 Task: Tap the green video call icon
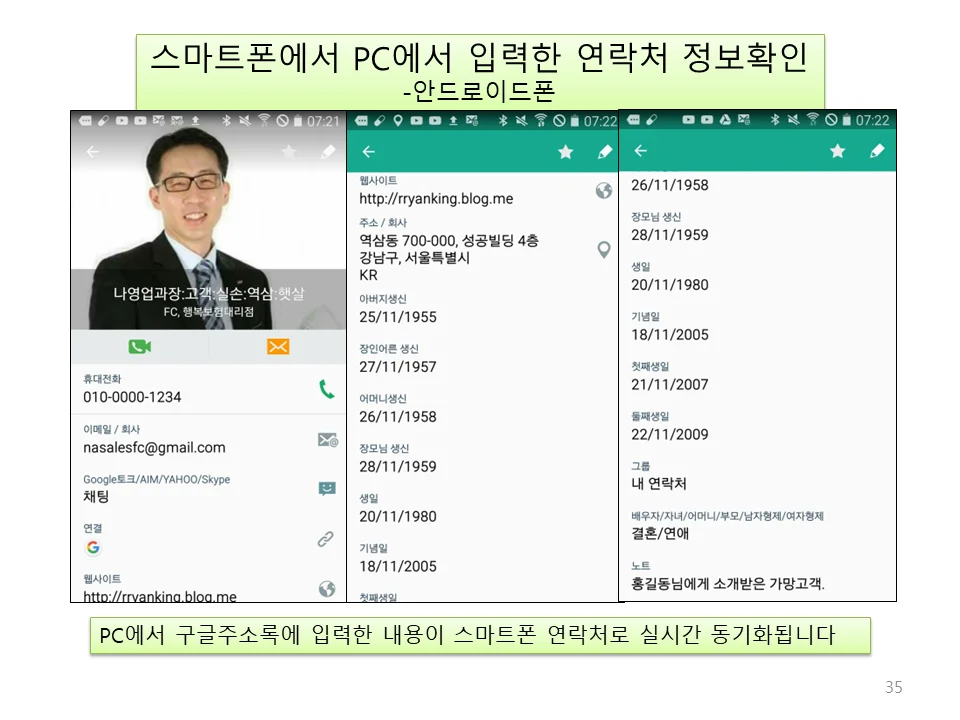[137, 347]
